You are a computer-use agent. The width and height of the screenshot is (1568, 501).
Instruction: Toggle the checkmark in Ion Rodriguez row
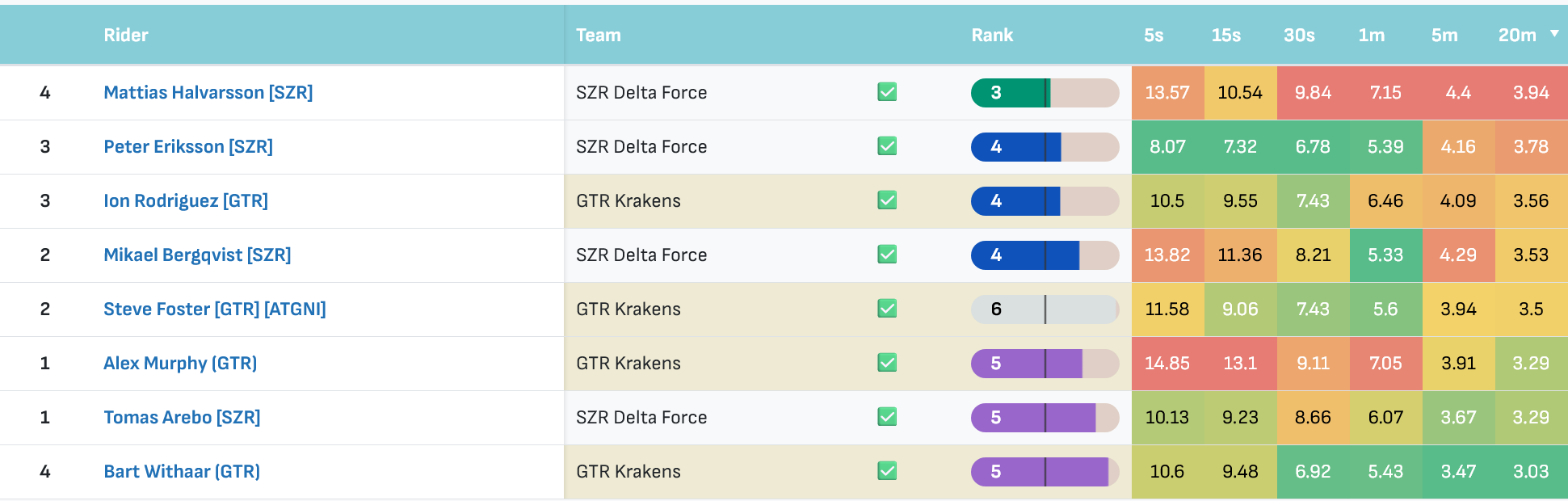887,200
